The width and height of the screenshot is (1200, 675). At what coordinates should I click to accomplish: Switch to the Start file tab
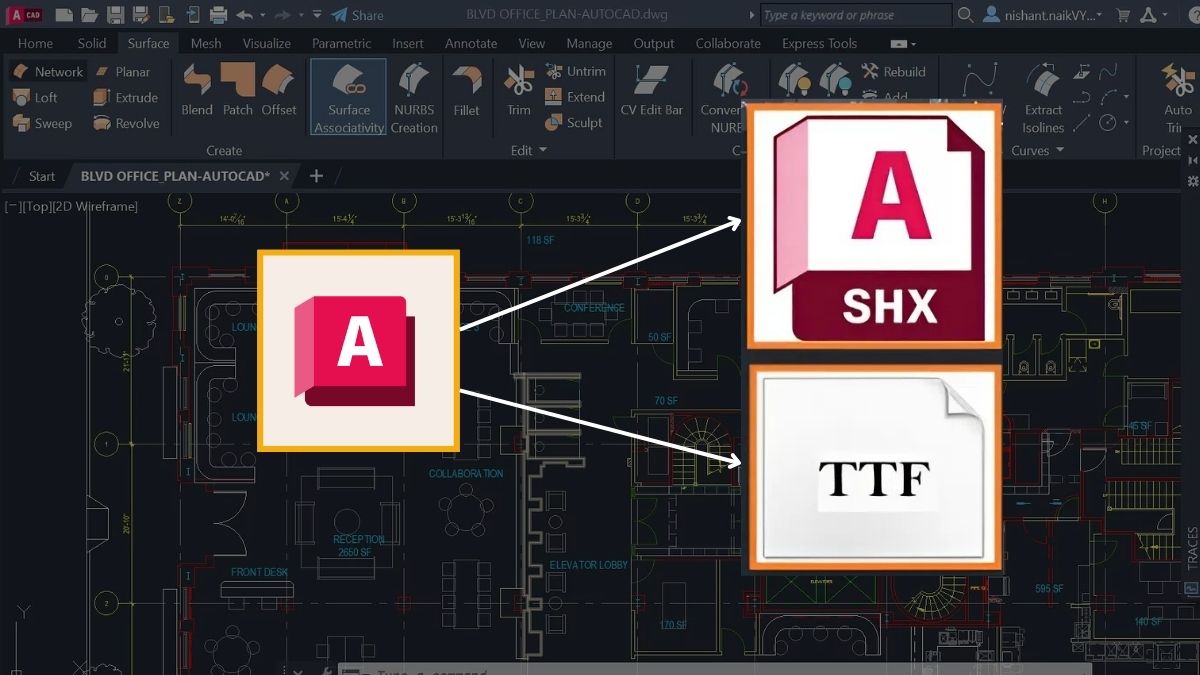pyautogui.click(x=42, y=176)
